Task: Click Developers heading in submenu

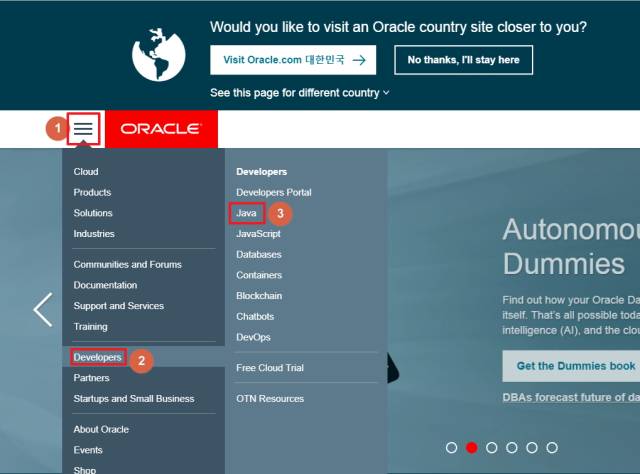Action: click(262, 172)
